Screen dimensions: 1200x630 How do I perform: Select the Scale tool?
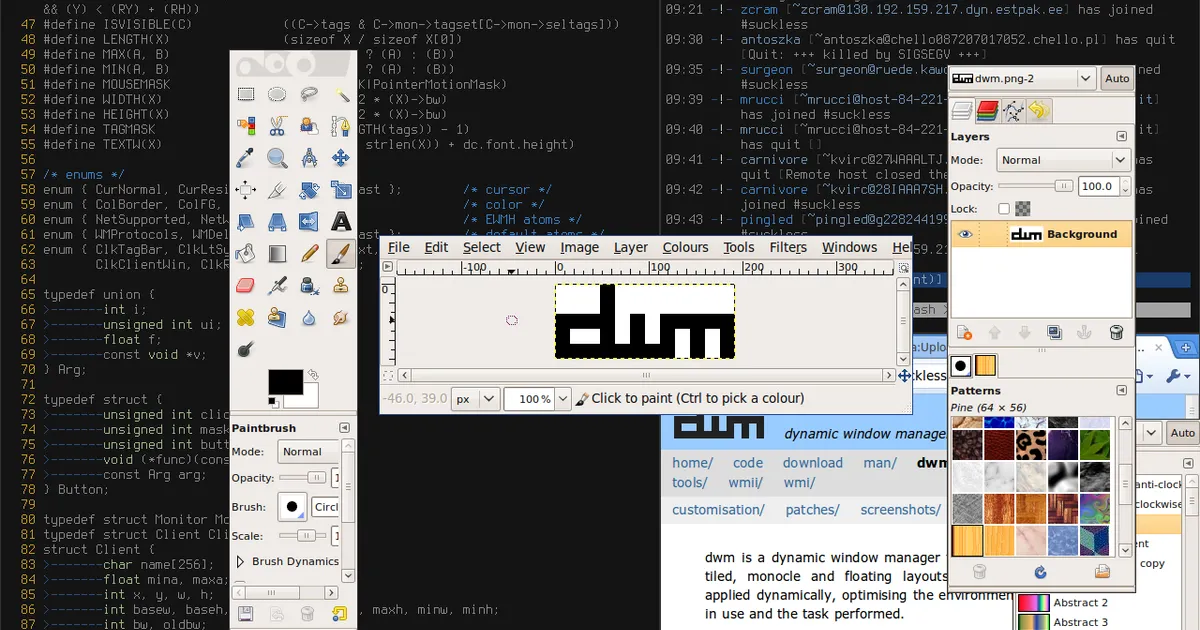(341, 190)
